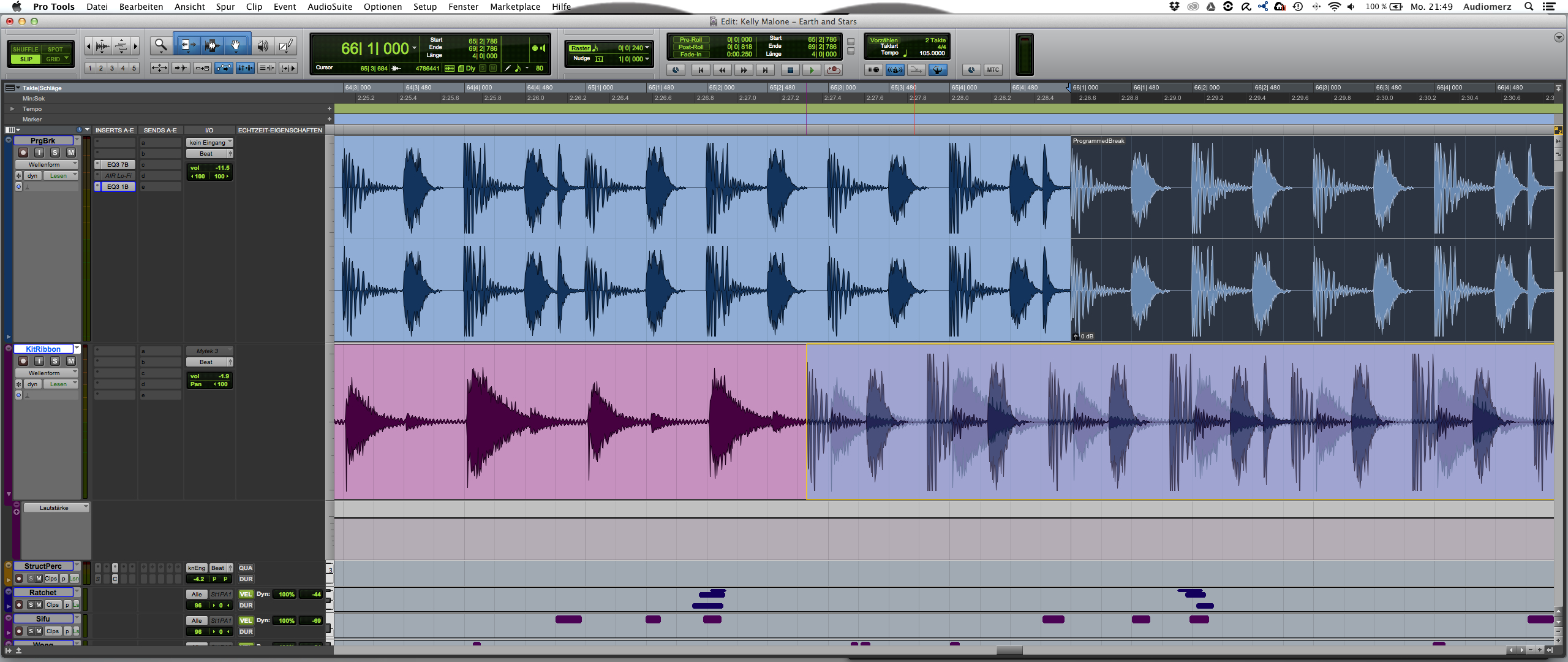
Task: Click the Rewind transport button
Action: (x=722, y=70)
